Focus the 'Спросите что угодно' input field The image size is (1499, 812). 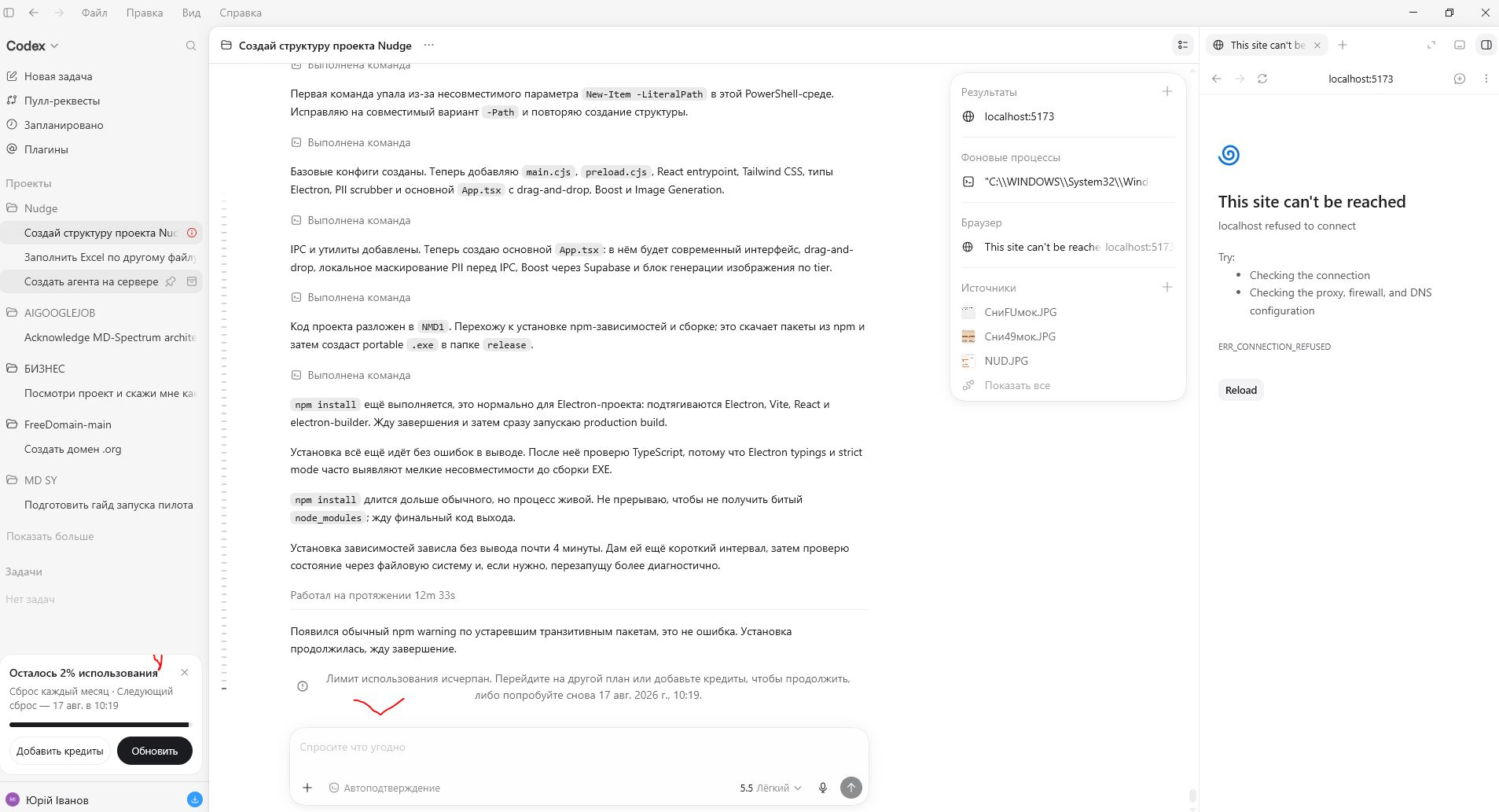click(579, 747)
